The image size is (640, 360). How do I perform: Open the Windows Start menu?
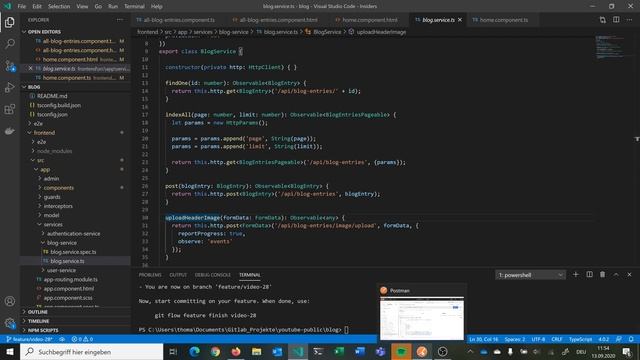click(x=10, y=351)
